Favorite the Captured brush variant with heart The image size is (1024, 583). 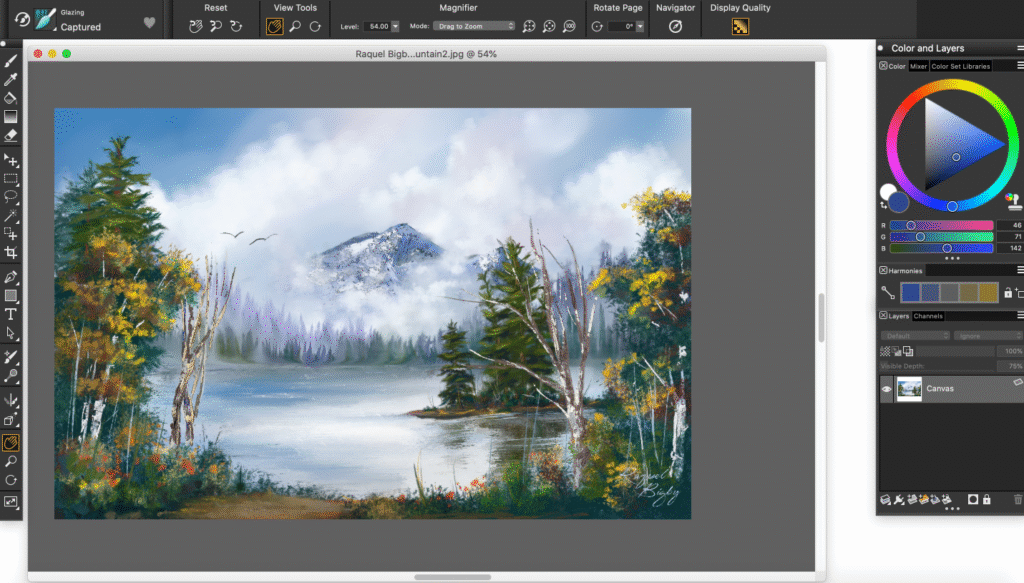click(x=150, y=23)
